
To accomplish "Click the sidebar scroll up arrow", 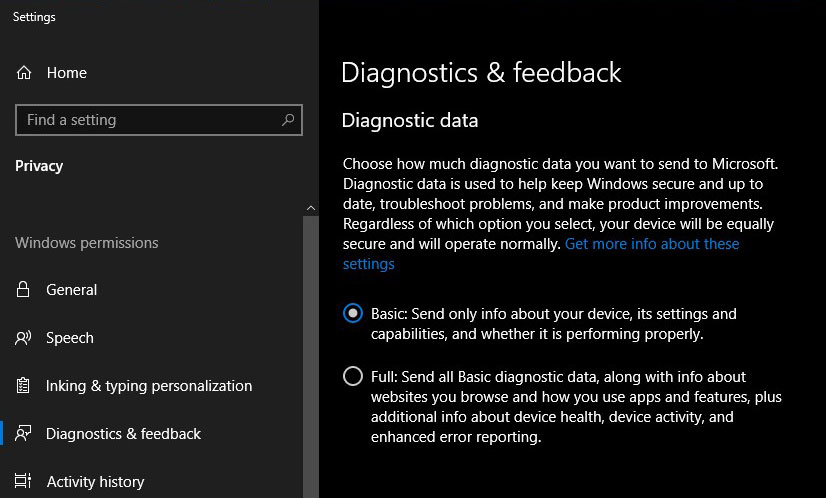I will point(311,208).
